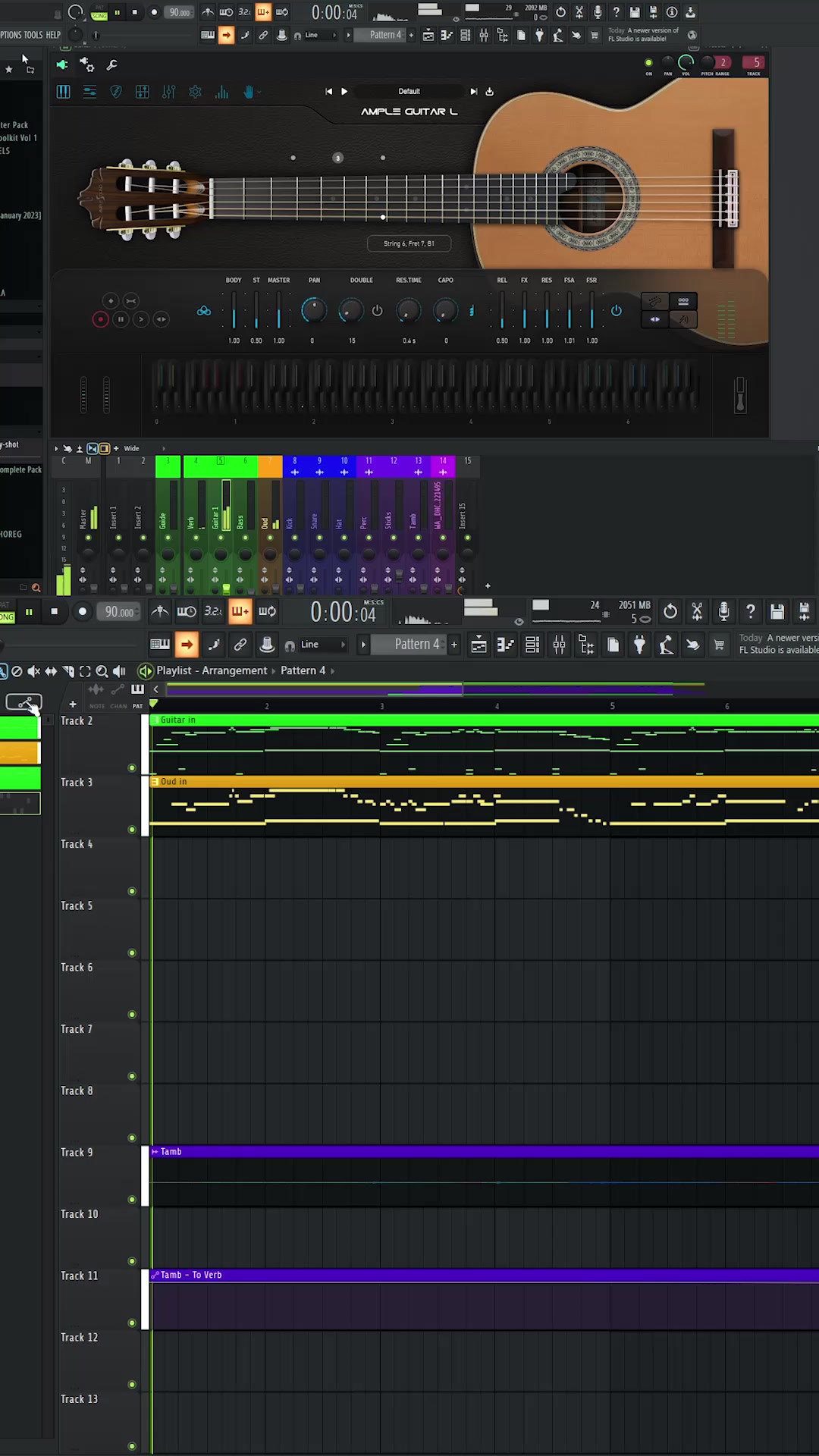
Task: Pause playback in large transport bar
Action: (x=29, y=611)
